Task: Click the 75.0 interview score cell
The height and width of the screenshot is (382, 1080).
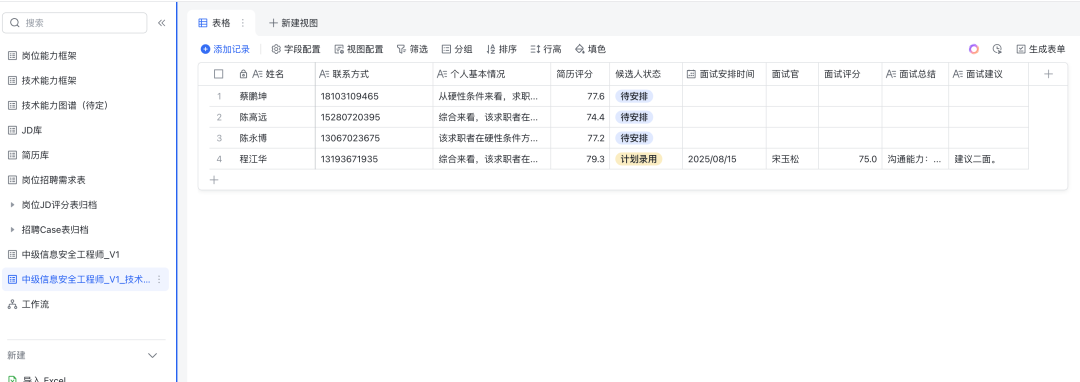Action: [850, 159]
